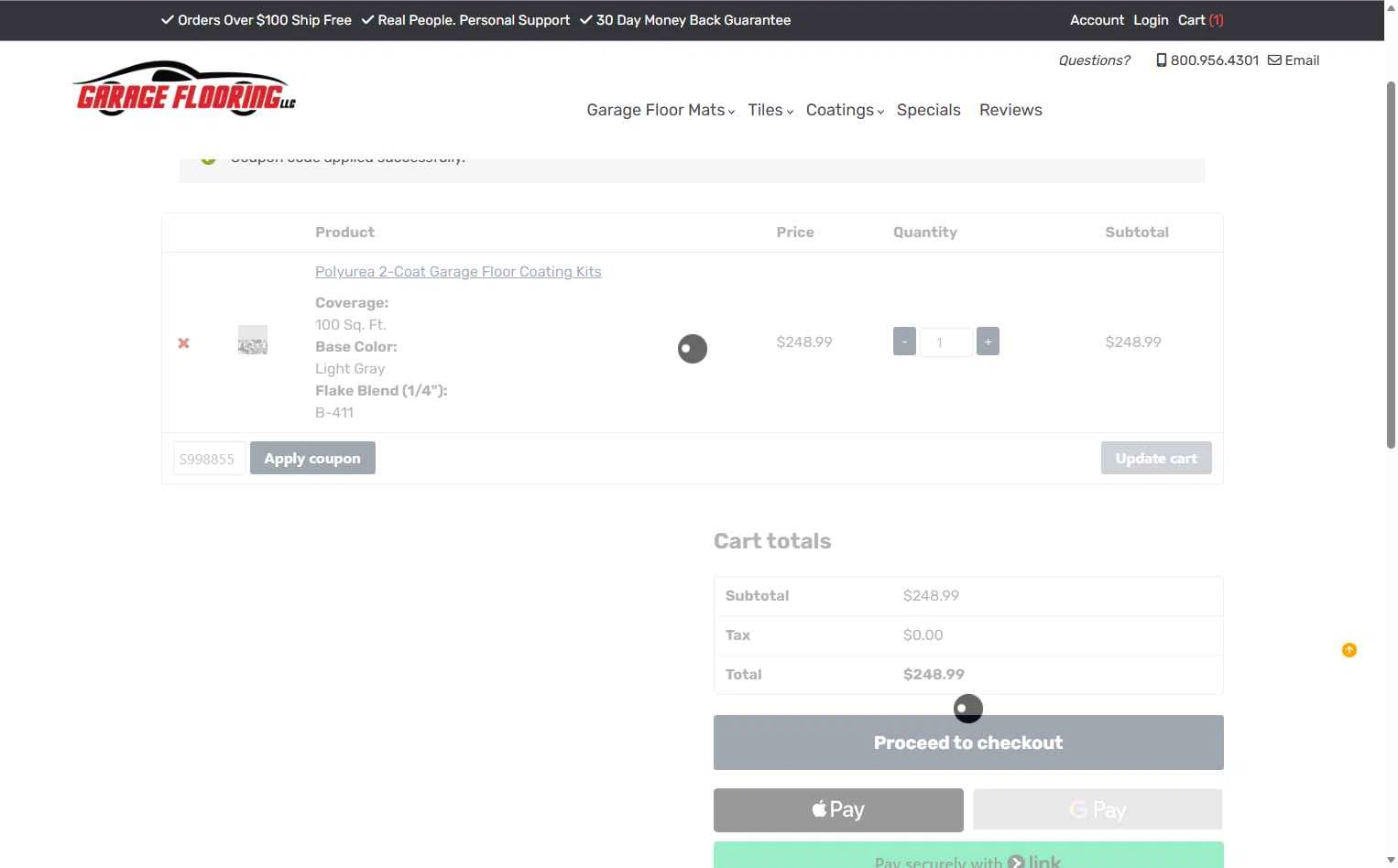View Cart (1) in the top bar
This screenshot has height=868, width=1398.
tap(1200, 20)
